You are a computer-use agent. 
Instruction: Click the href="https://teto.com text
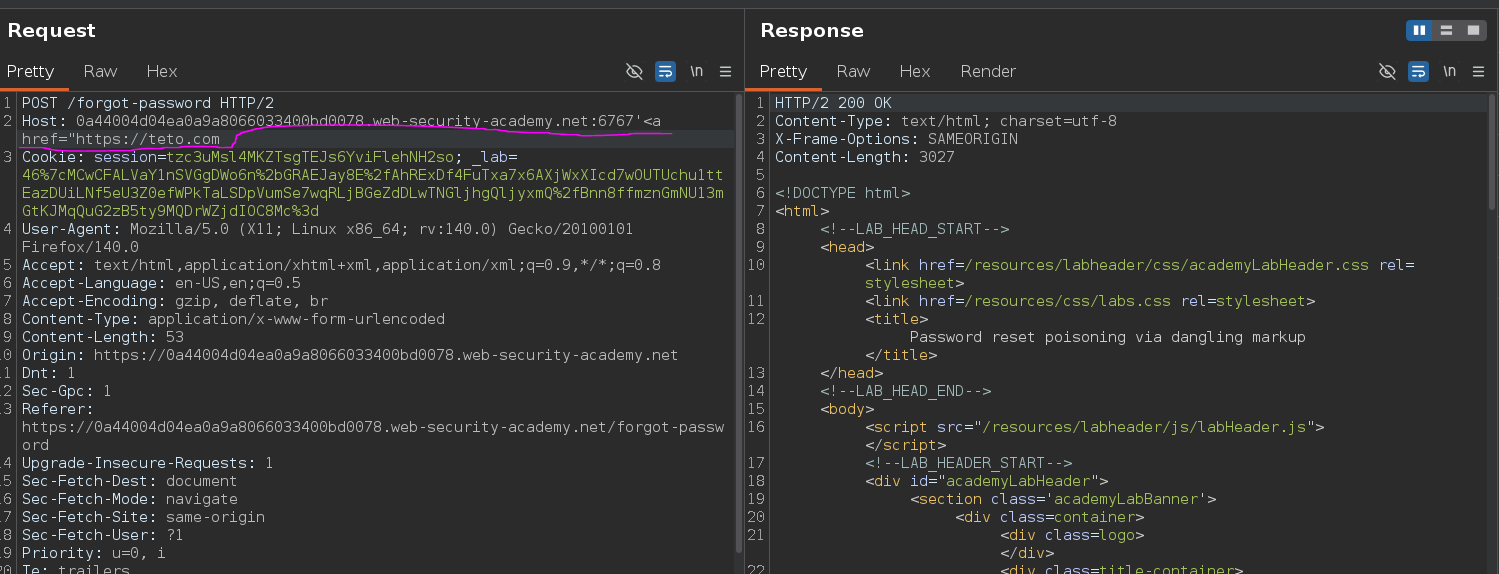point(121,139)
